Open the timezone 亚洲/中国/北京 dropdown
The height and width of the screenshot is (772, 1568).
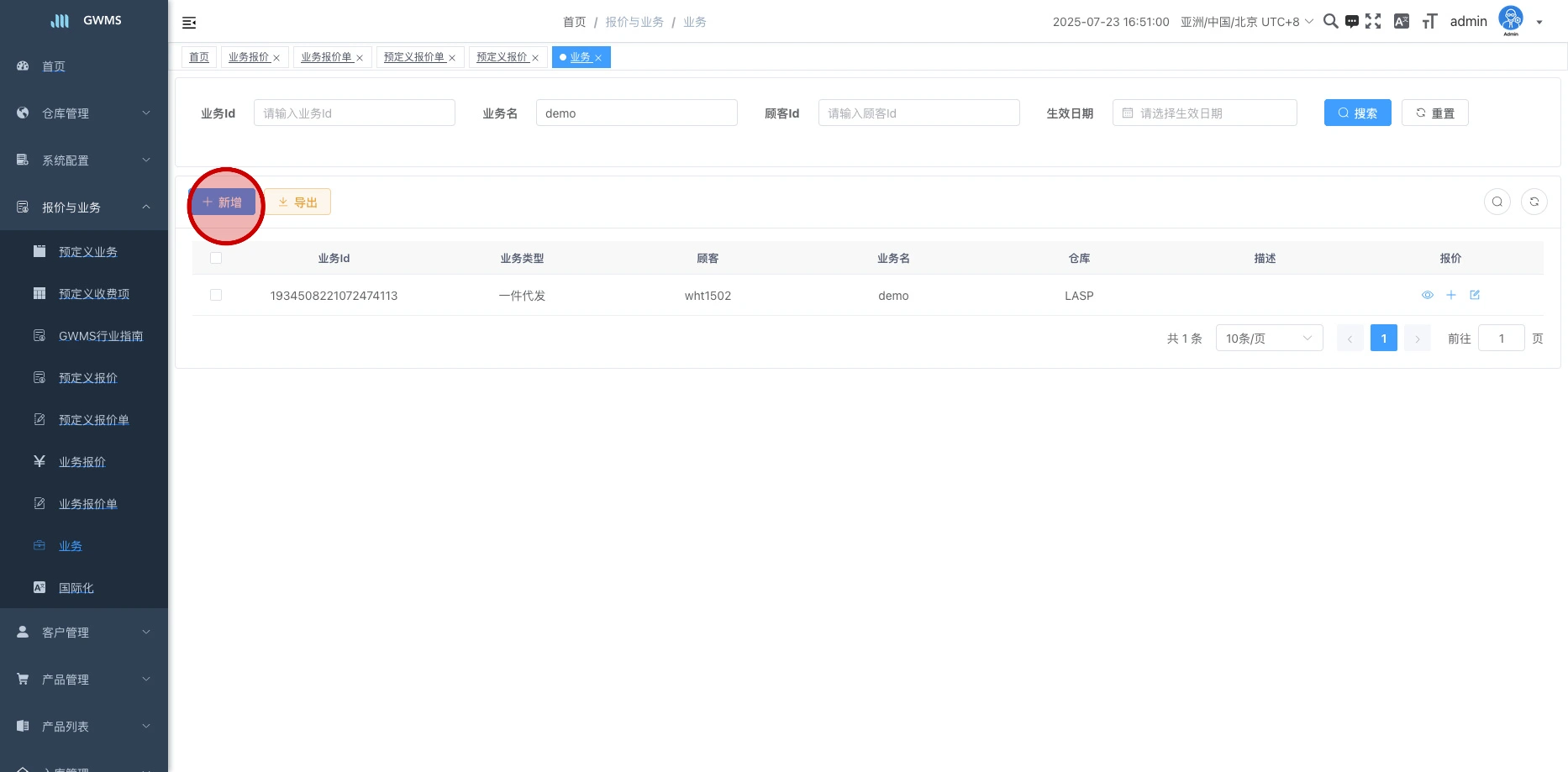click(x=1246, y=22)
